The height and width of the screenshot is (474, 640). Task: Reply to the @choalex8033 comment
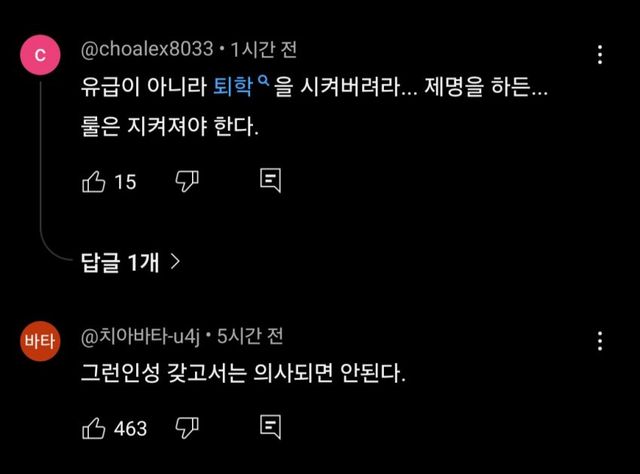270,181
